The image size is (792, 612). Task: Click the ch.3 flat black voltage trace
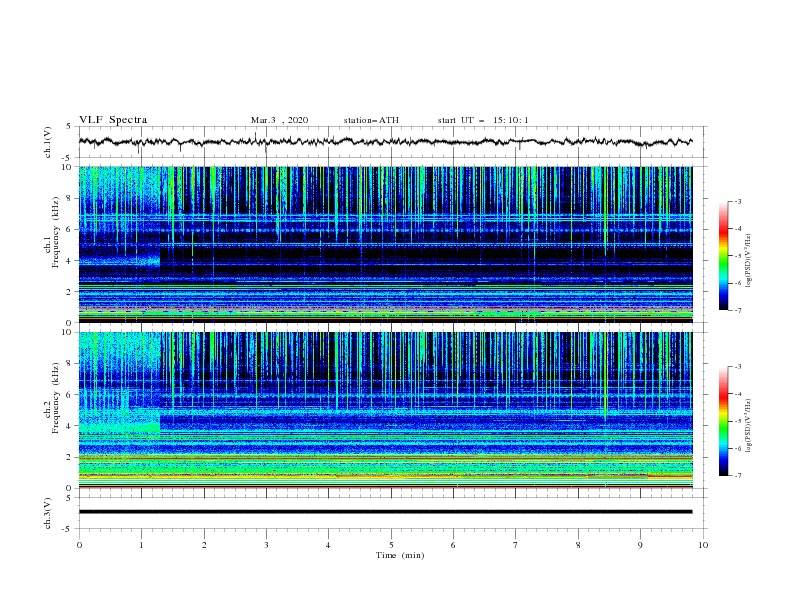point(385,512)
